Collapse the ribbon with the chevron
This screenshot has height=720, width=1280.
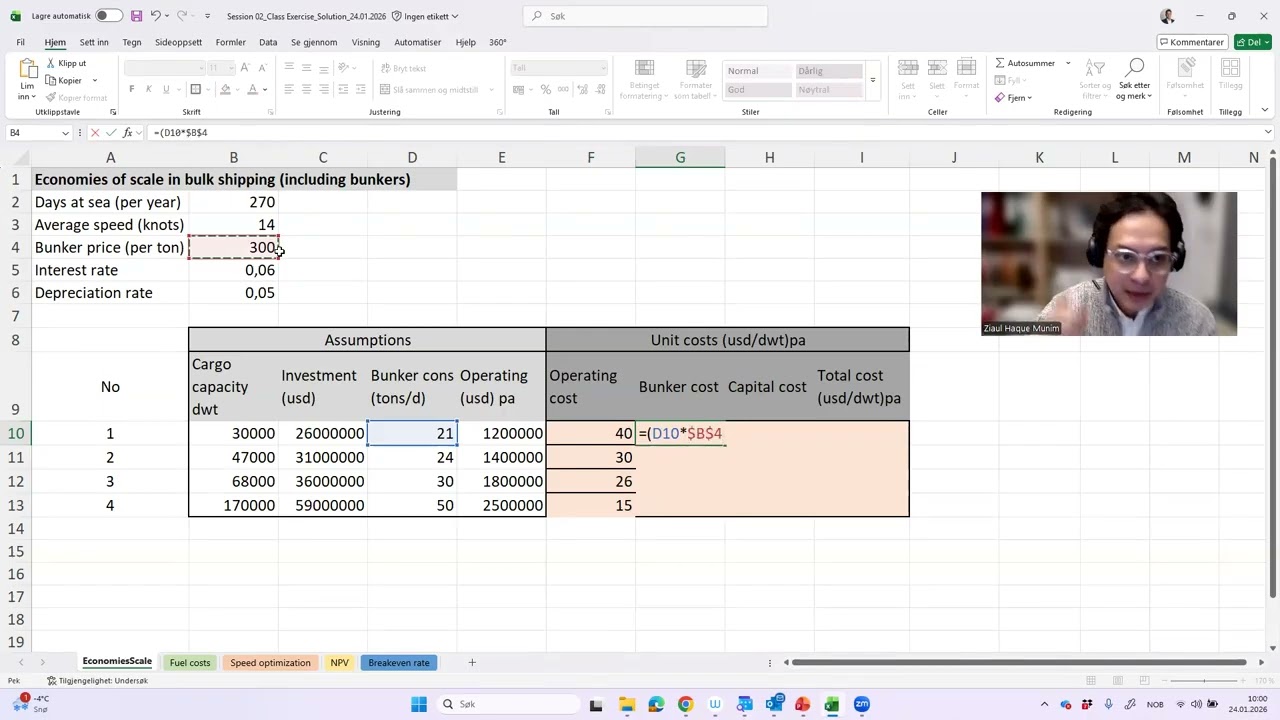pyautogui.click(x=1264, y=110)
